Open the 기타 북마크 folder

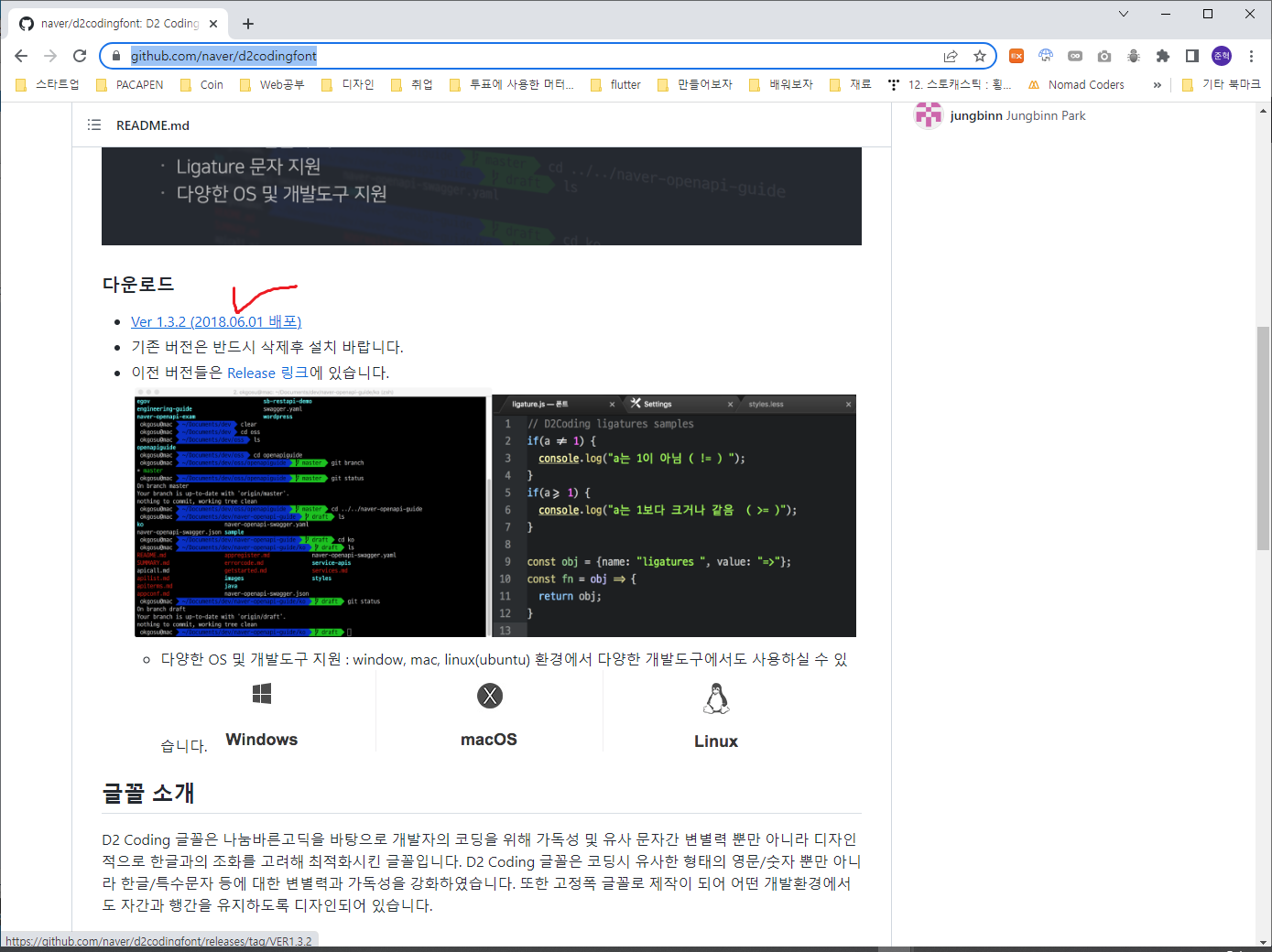[1221, 84]
